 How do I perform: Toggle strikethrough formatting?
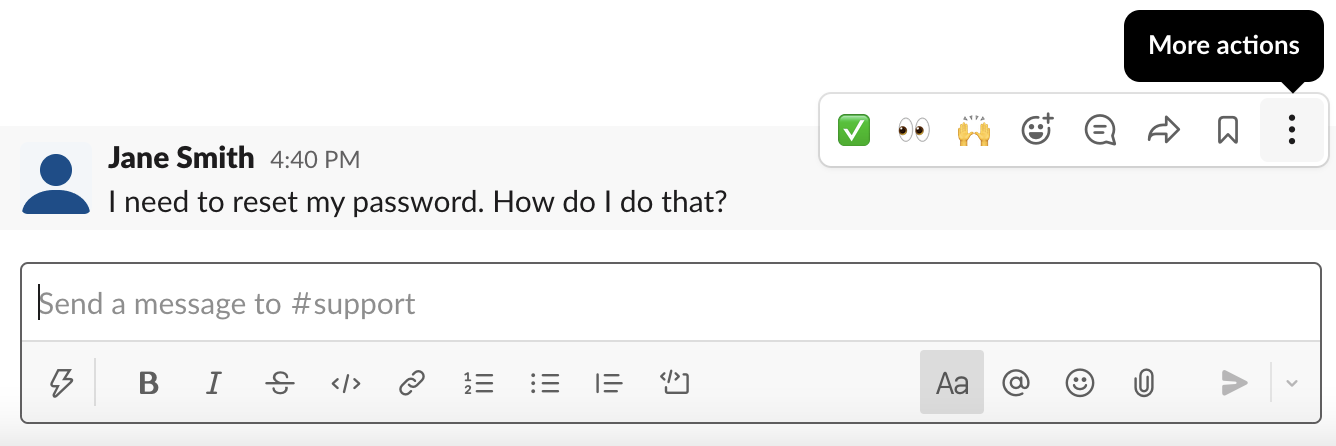280,382
